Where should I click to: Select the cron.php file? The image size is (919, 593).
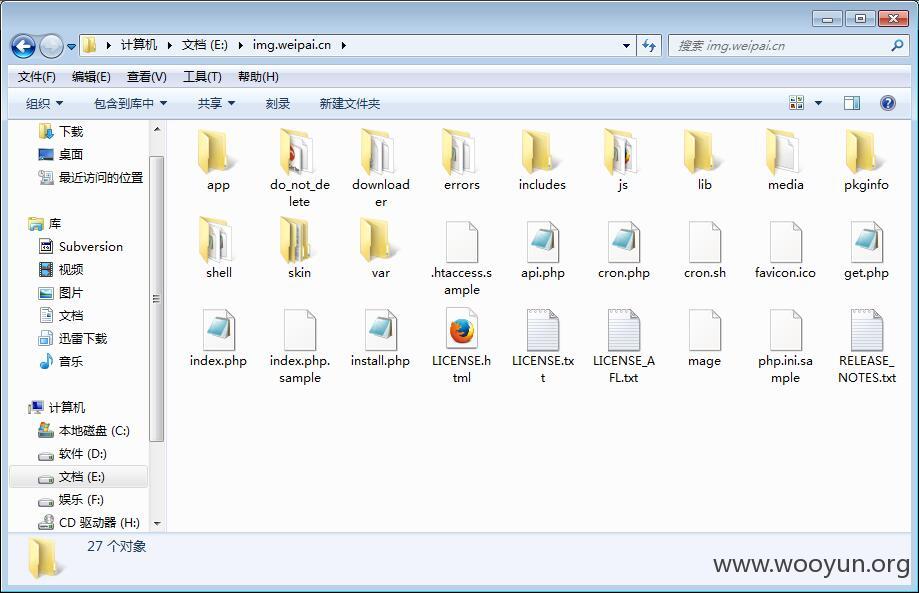(623, 248)
